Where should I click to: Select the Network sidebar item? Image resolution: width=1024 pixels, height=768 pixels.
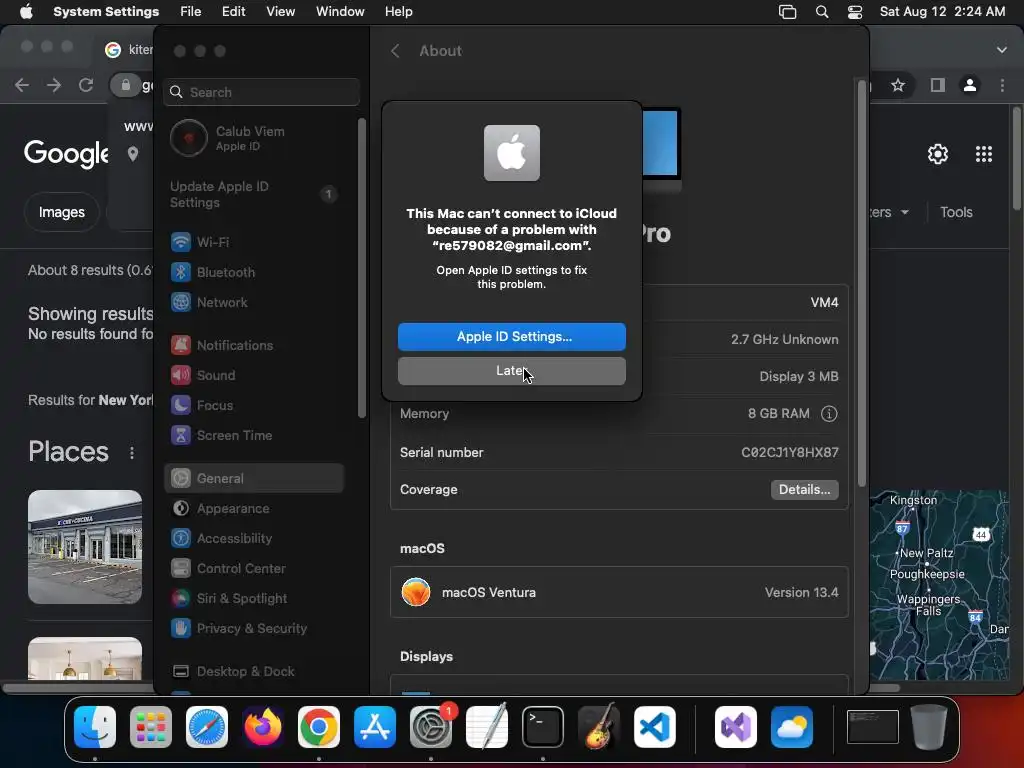click(255, 302)
